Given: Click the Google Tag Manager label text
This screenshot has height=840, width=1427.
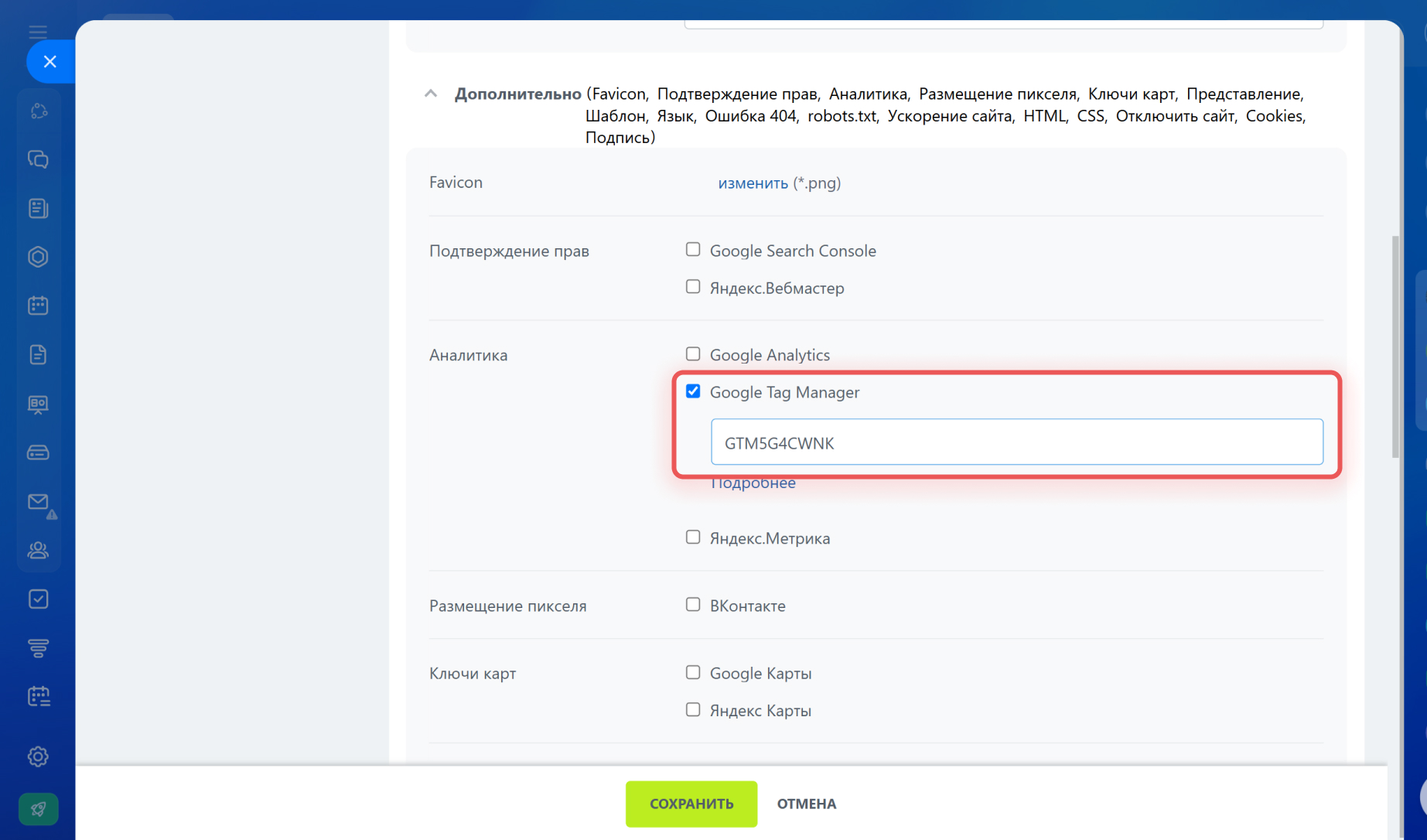Looking at the screenshot, I should pyautogui.click(x=784, y=393).
